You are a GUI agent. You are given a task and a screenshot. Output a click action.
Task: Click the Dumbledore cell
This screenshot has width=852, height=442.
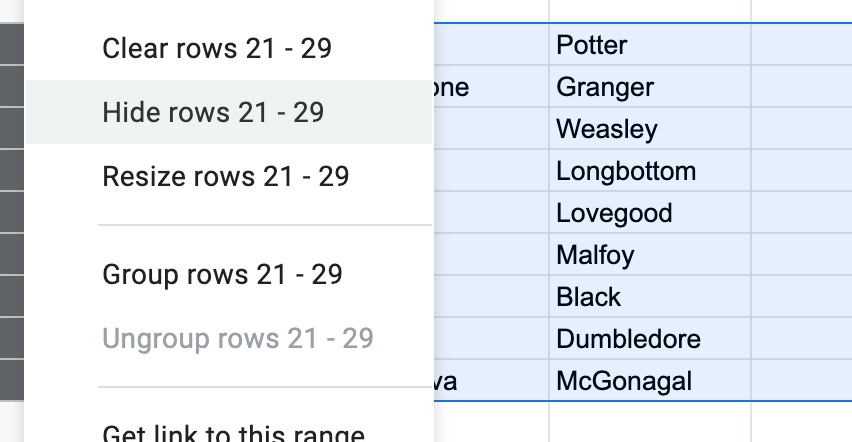pos(649,339)
